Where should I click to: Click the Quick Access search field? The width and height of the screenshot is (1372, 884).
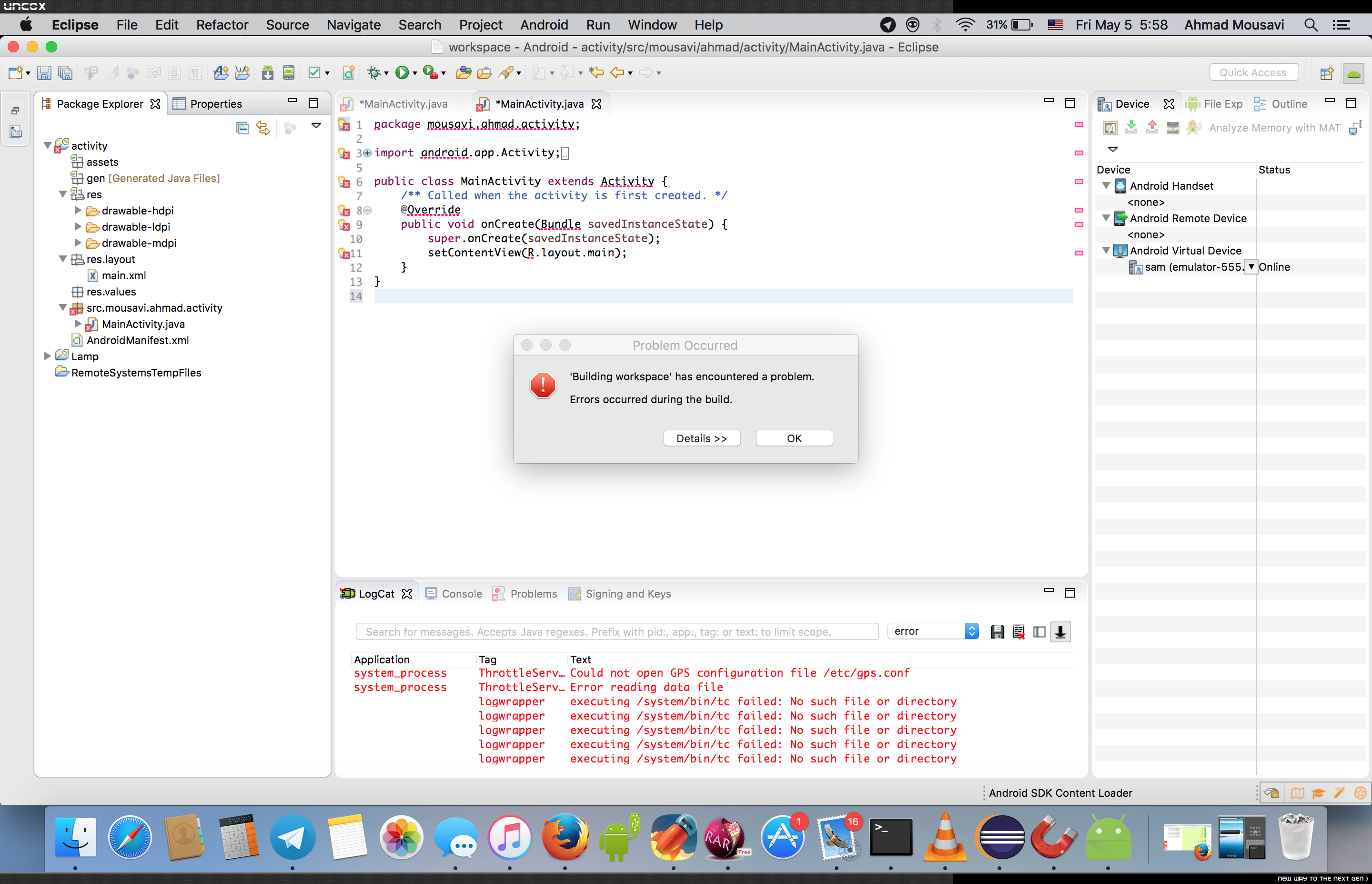pyautogui.click(x=1254, y=73)
